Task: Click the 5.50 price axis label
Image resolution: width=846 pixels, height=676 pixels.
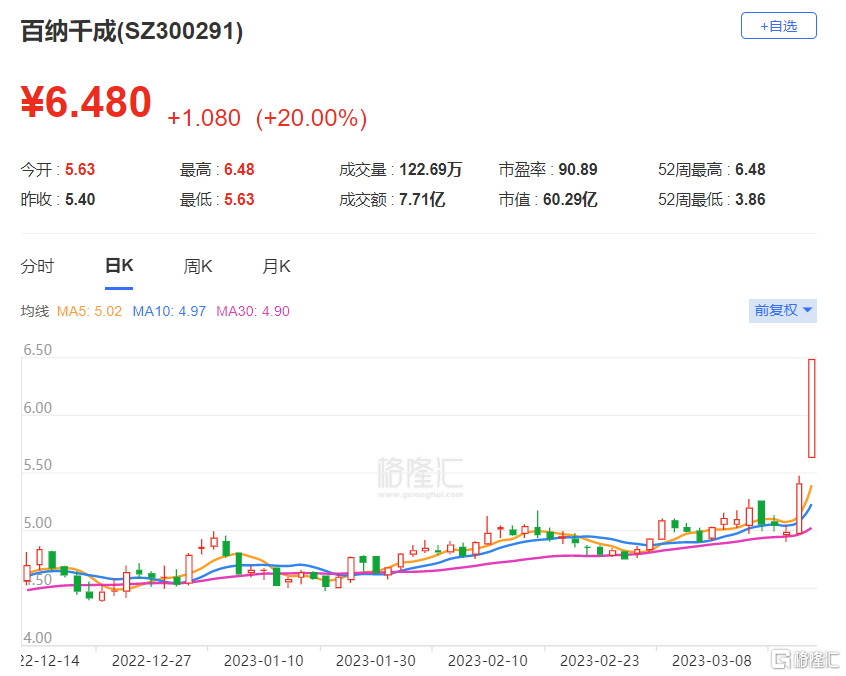Action: tap(38, 465)
